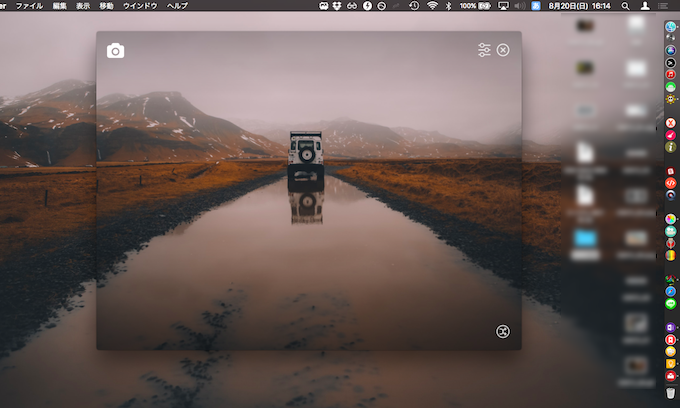This screenshot has width=680, height=408.
Task: Open the Wi-Fi status menu
Action: 432,6
